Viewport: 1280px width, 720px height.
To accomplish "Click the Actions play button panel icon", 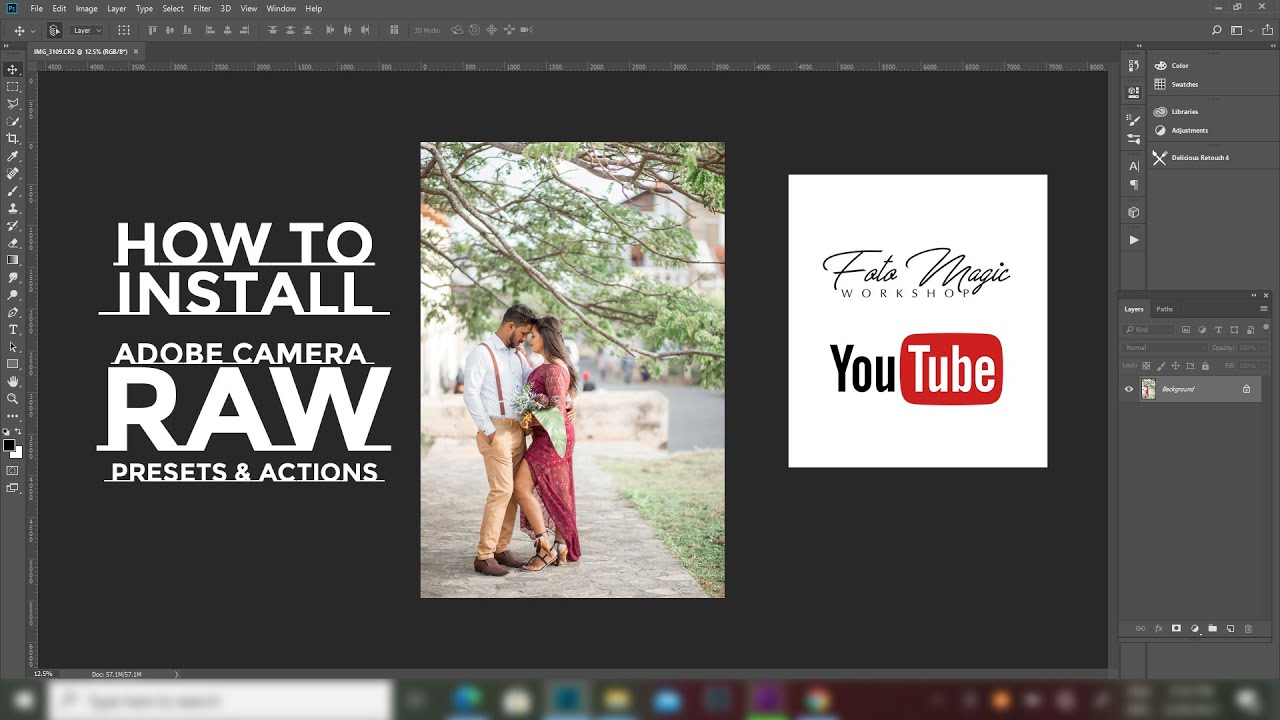I will point(1133,240).
